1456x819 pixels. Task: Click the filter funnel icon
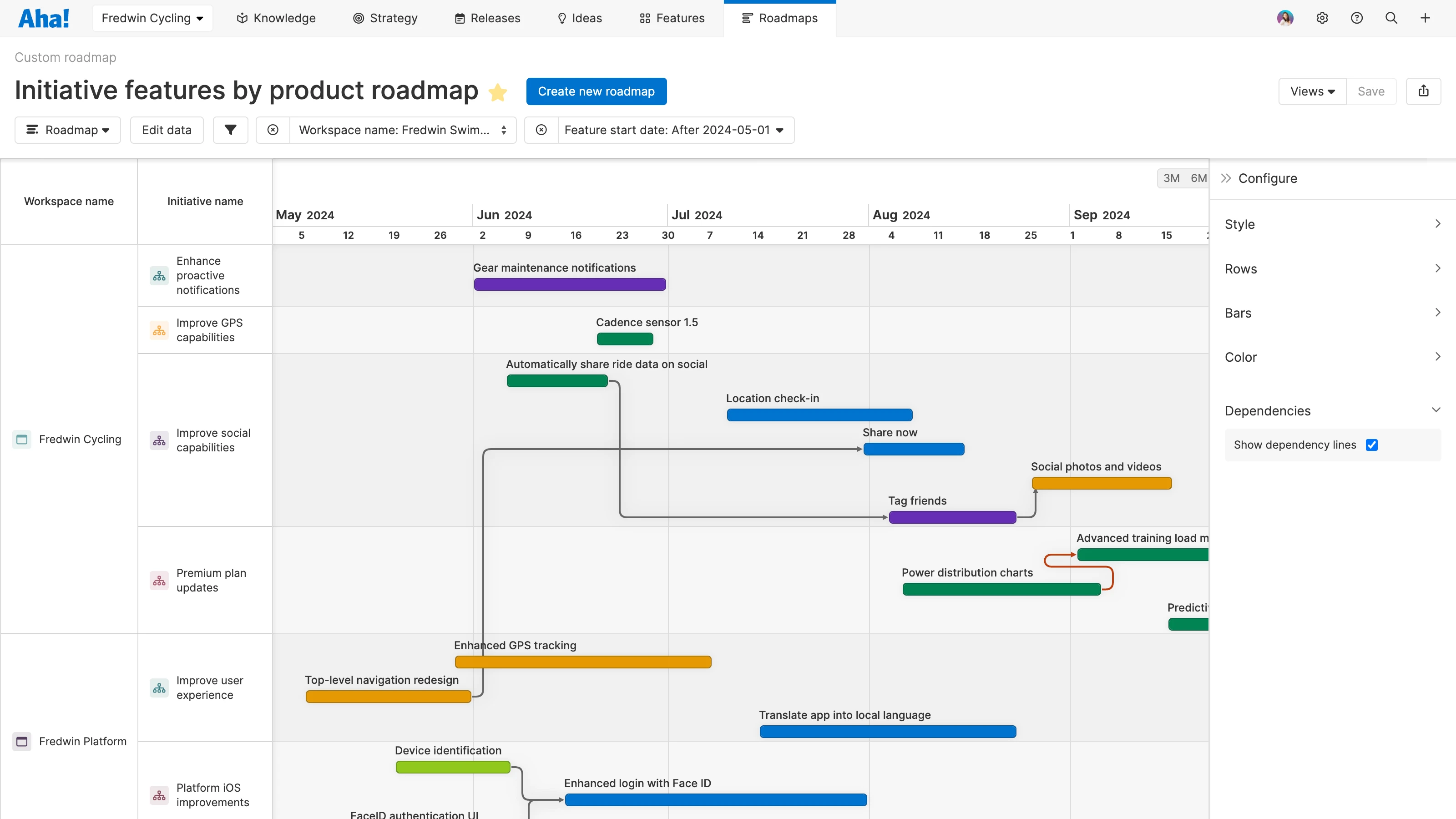click(x=230, y=130)
